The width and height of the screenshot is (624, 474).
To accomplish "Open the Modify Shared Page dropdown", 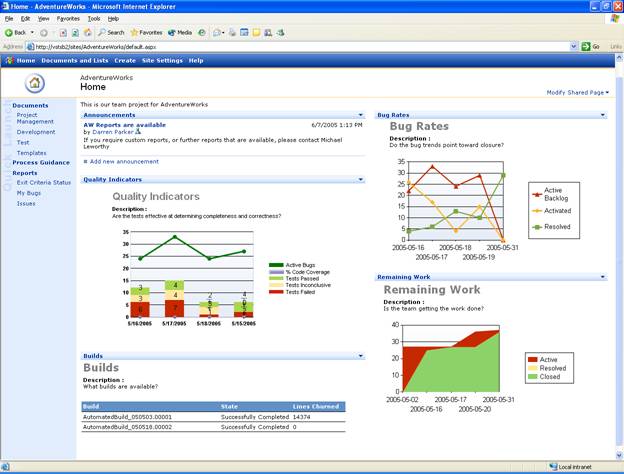I will [577, 92].
